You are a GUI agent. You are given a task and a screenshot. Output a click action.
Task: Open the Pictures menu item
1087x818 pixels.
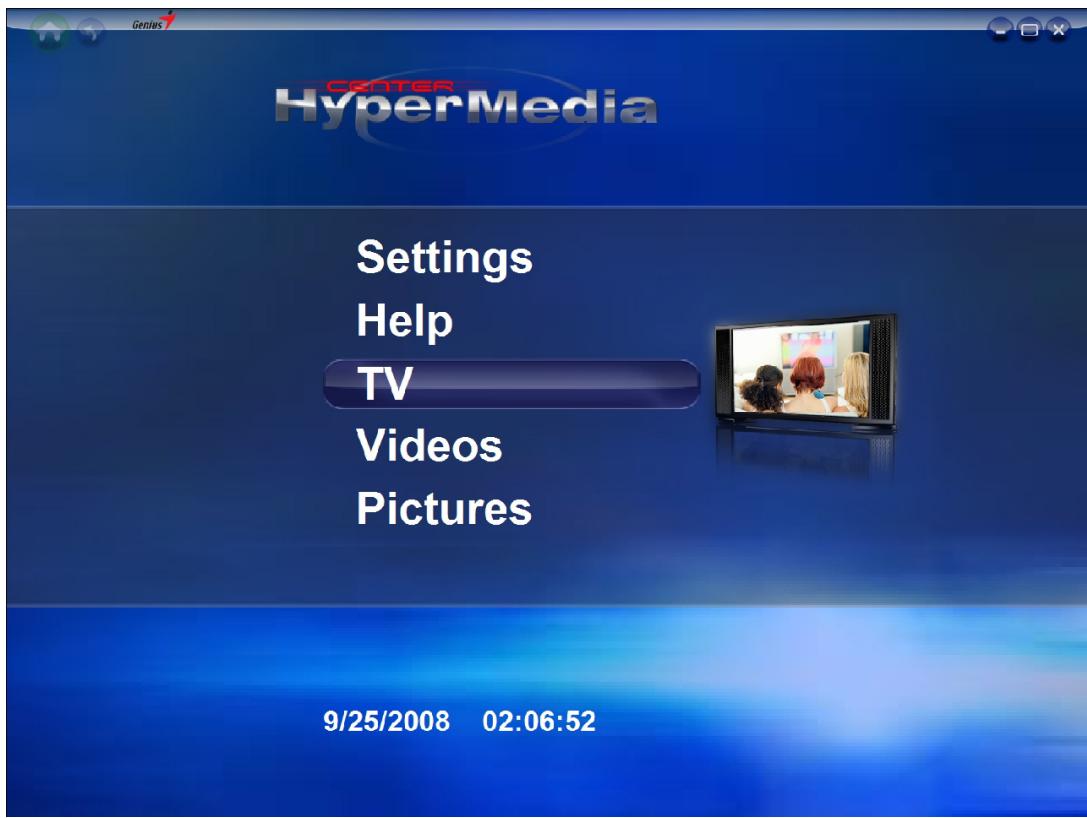444,508
